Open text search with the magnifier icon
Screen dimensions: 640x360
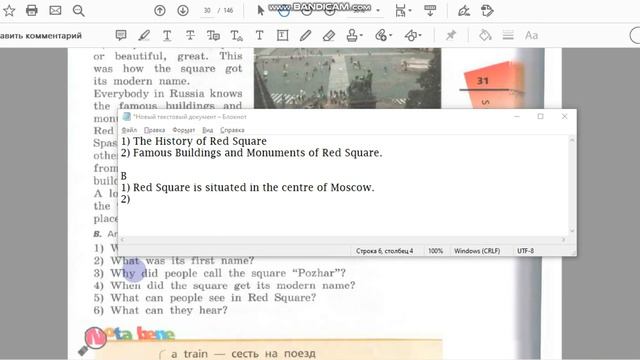78,11
